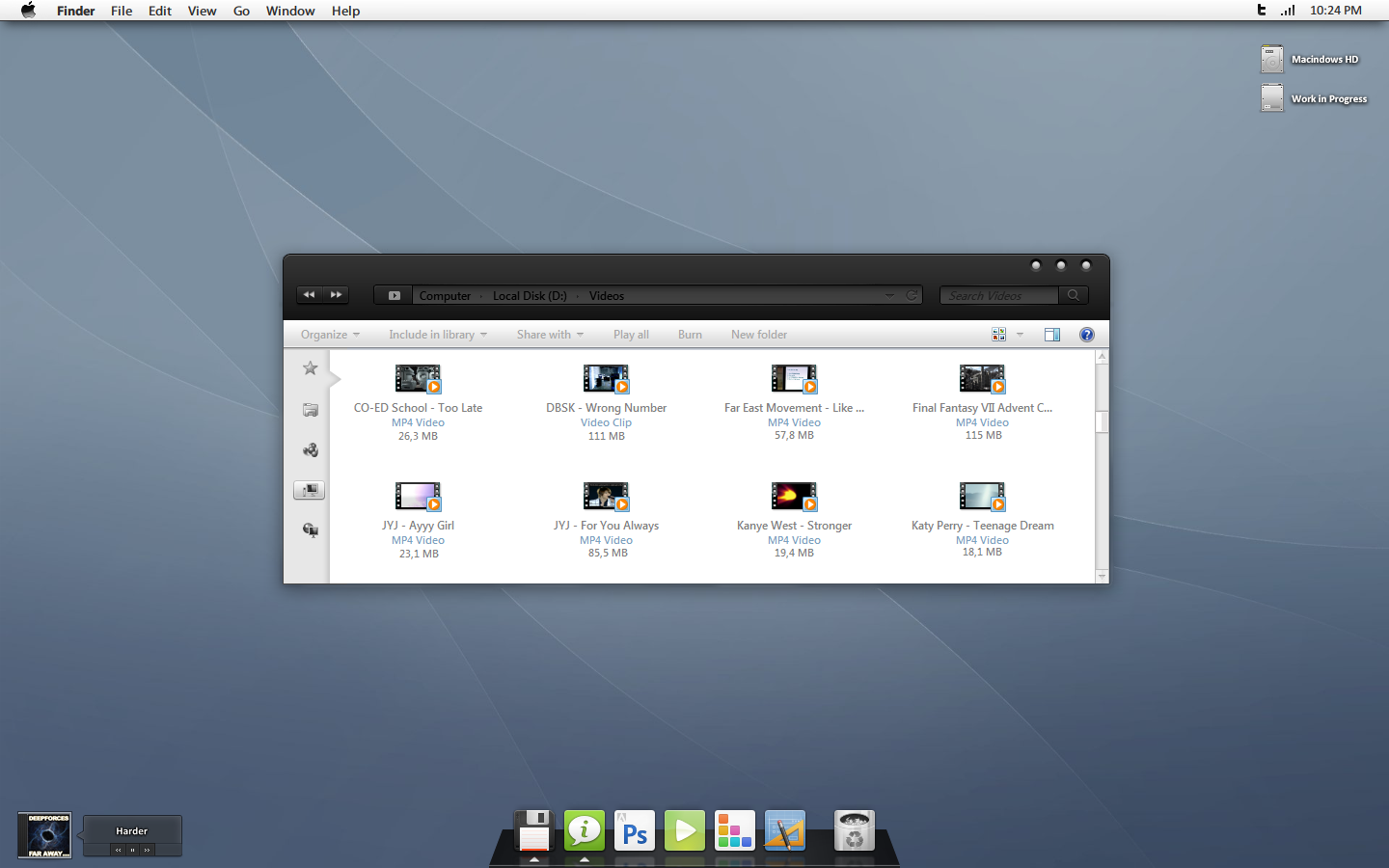The image size is (1389, 868).
Task: Go forward with the fast-forward navigation button
Action: click(x=336, y=295)
